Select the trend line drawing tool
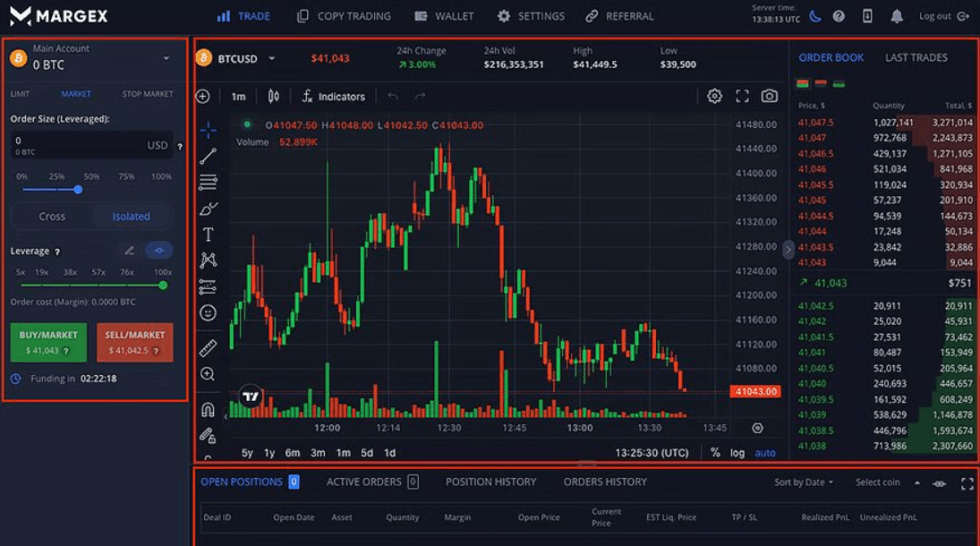Viewport: 980px width, 546px height. [208, 156]
